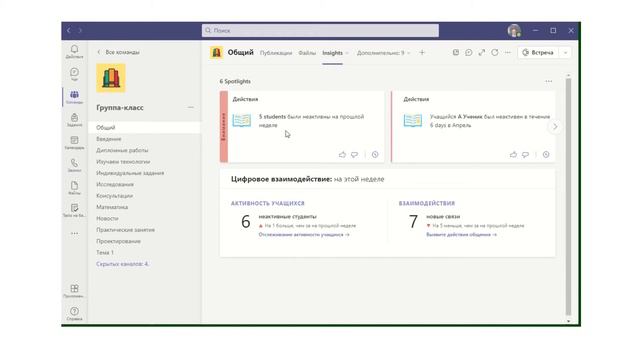Viewport: 640px width, 360px height.
Task: Click the pop-out tab icon in channel header
Action: pyautogui.click(x=456, y=52)
